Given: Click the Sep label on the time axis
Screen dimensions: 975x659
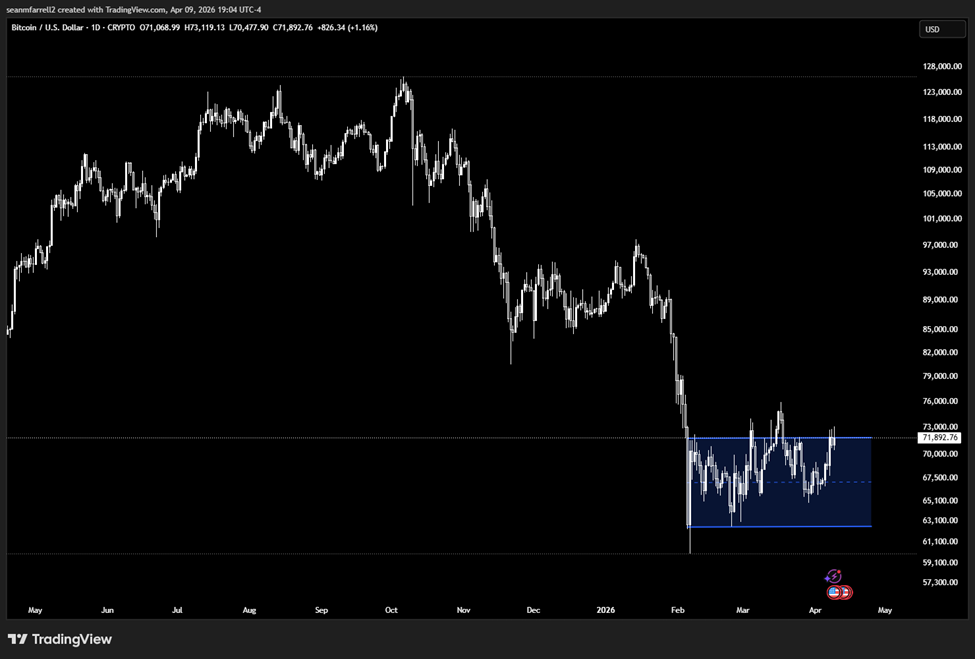Looking at the screenshot, I should pyautogui.click(x=321, y=610).
